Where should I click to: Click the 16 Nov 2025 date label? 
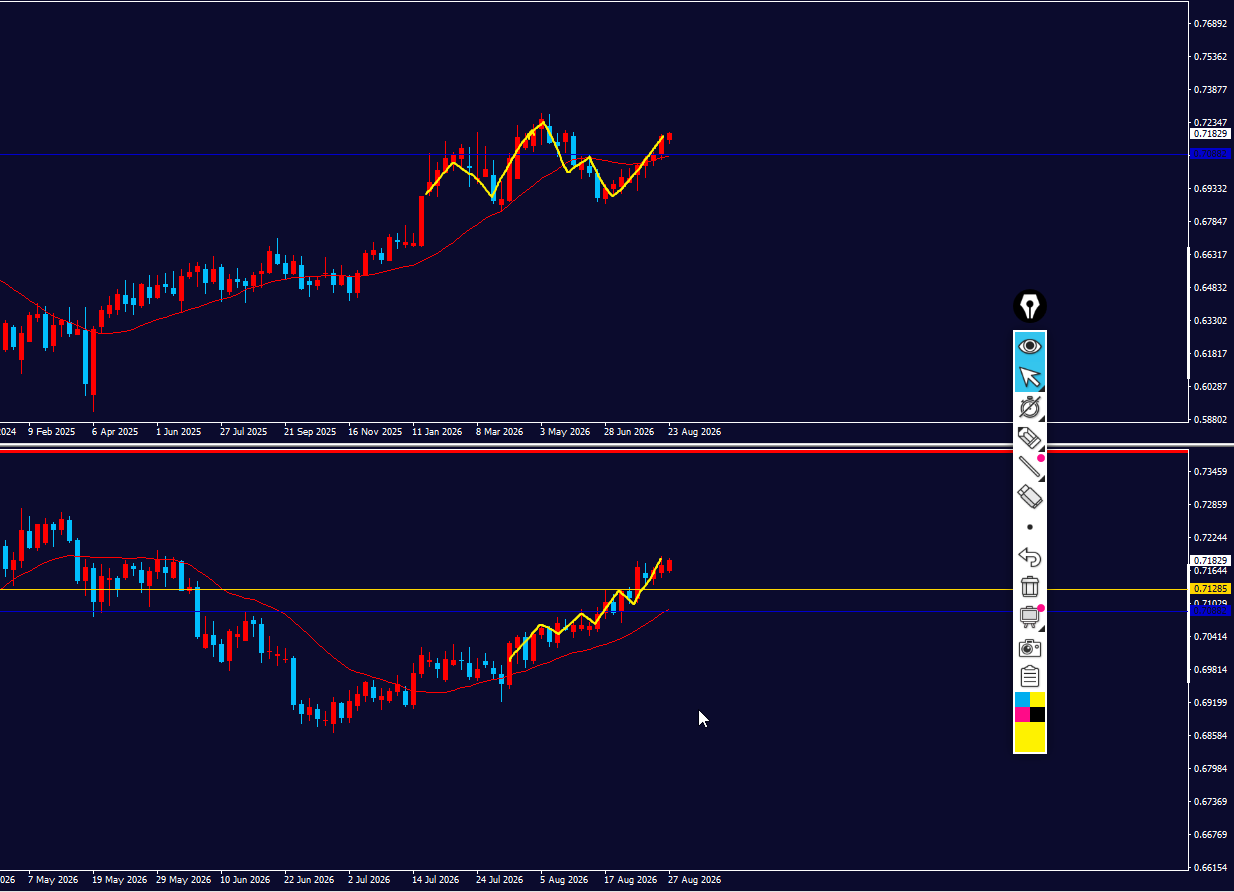point(375,432)
